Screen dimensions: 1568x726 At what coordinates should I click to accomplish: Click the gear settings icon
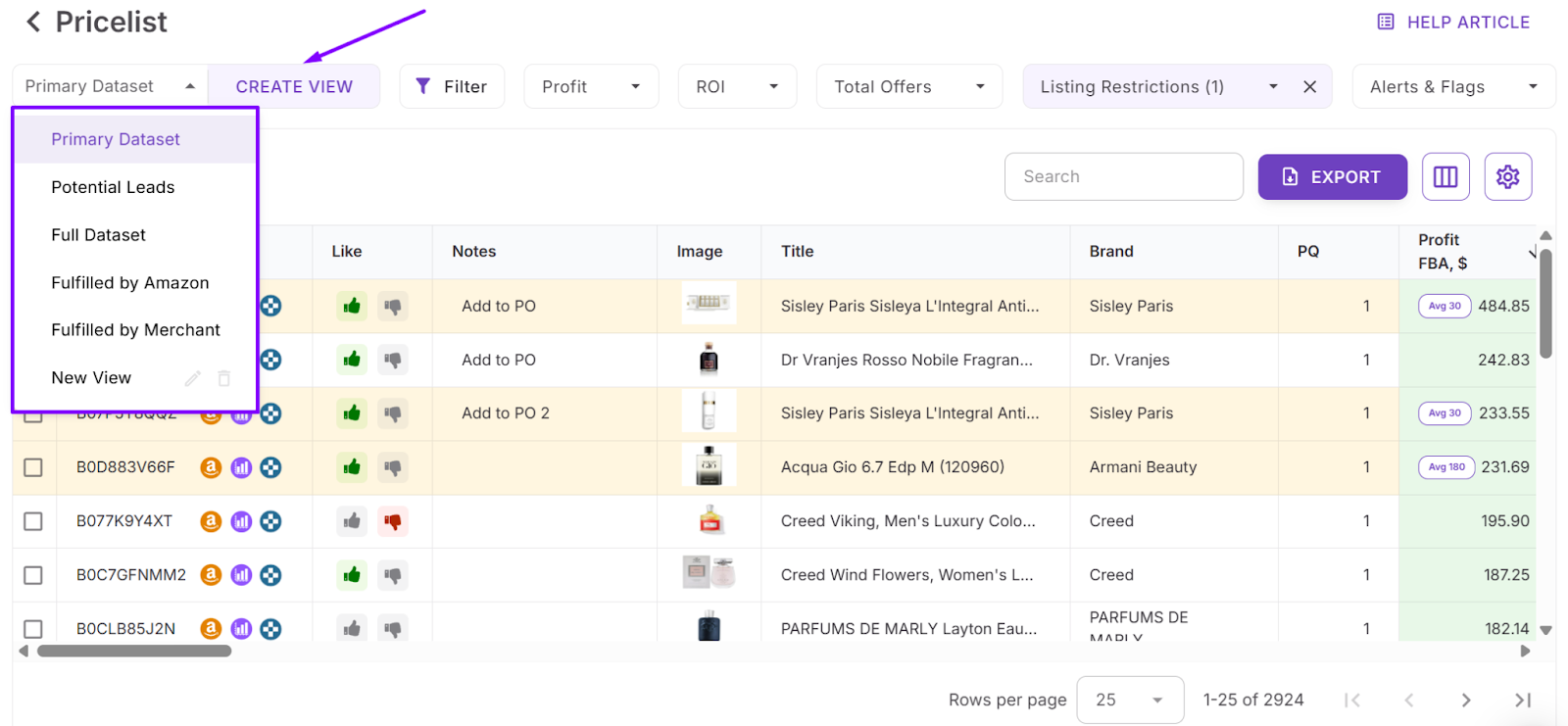(x=1507, y=176)
